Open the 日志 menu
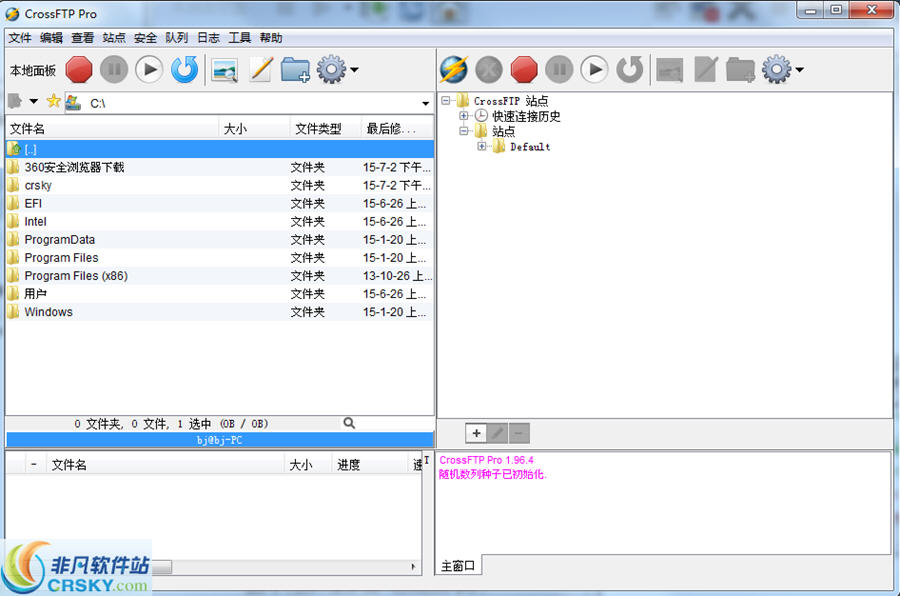900x596 pixels. click(208, 38)
